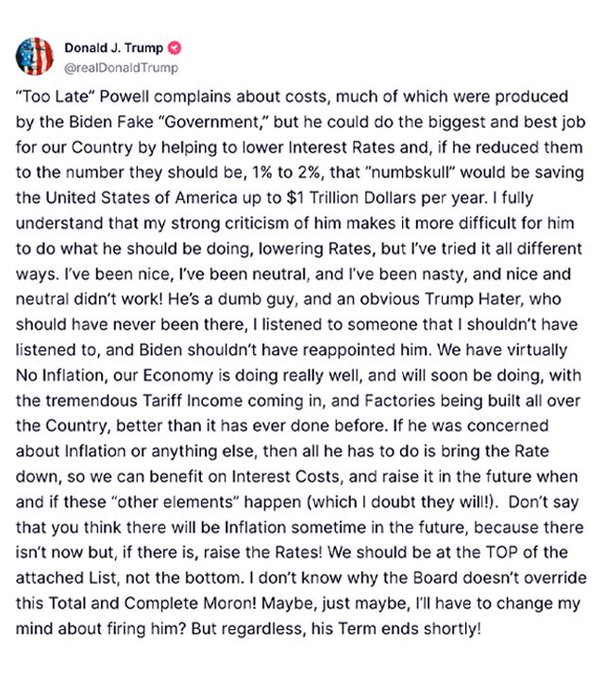Image resolution: width=604 pixels, height=680 pixels.
Task: Click the red verified badge icon
Action: 158,47
